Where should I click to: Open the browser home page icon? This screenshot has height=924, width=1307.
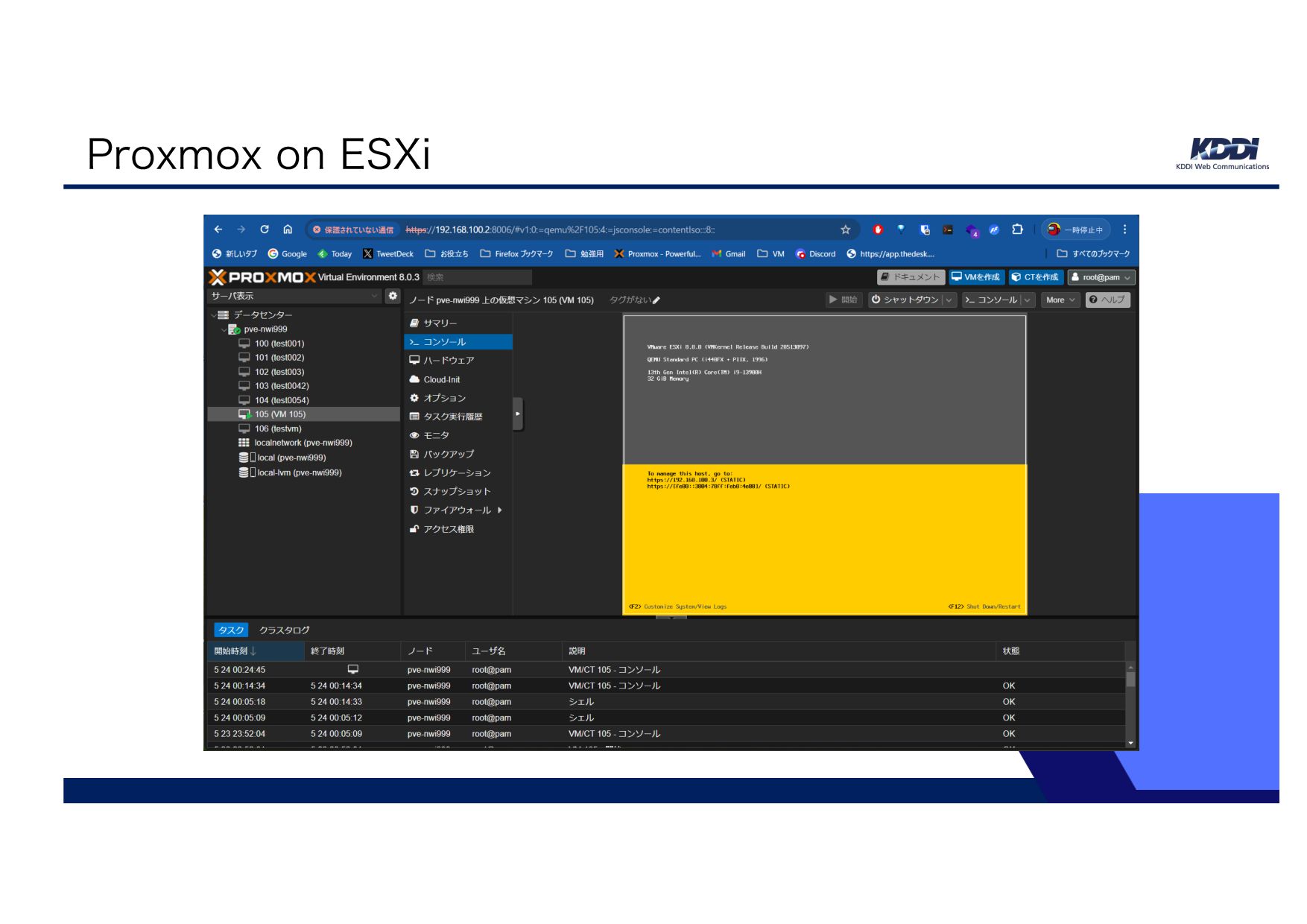coord(288,230)
